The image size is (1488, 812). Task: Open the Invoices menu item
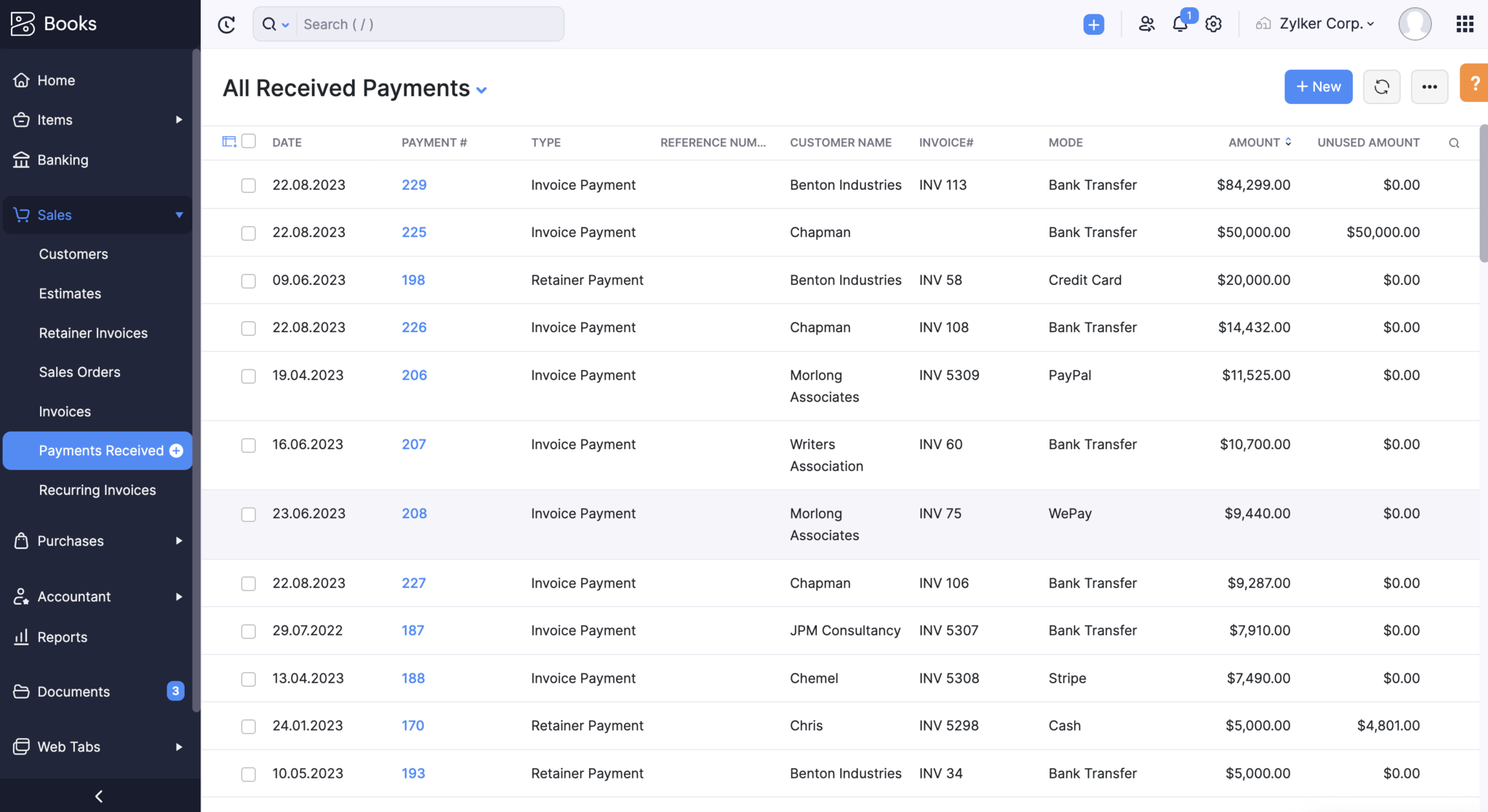pyautogui.click(x=65, y=411)
